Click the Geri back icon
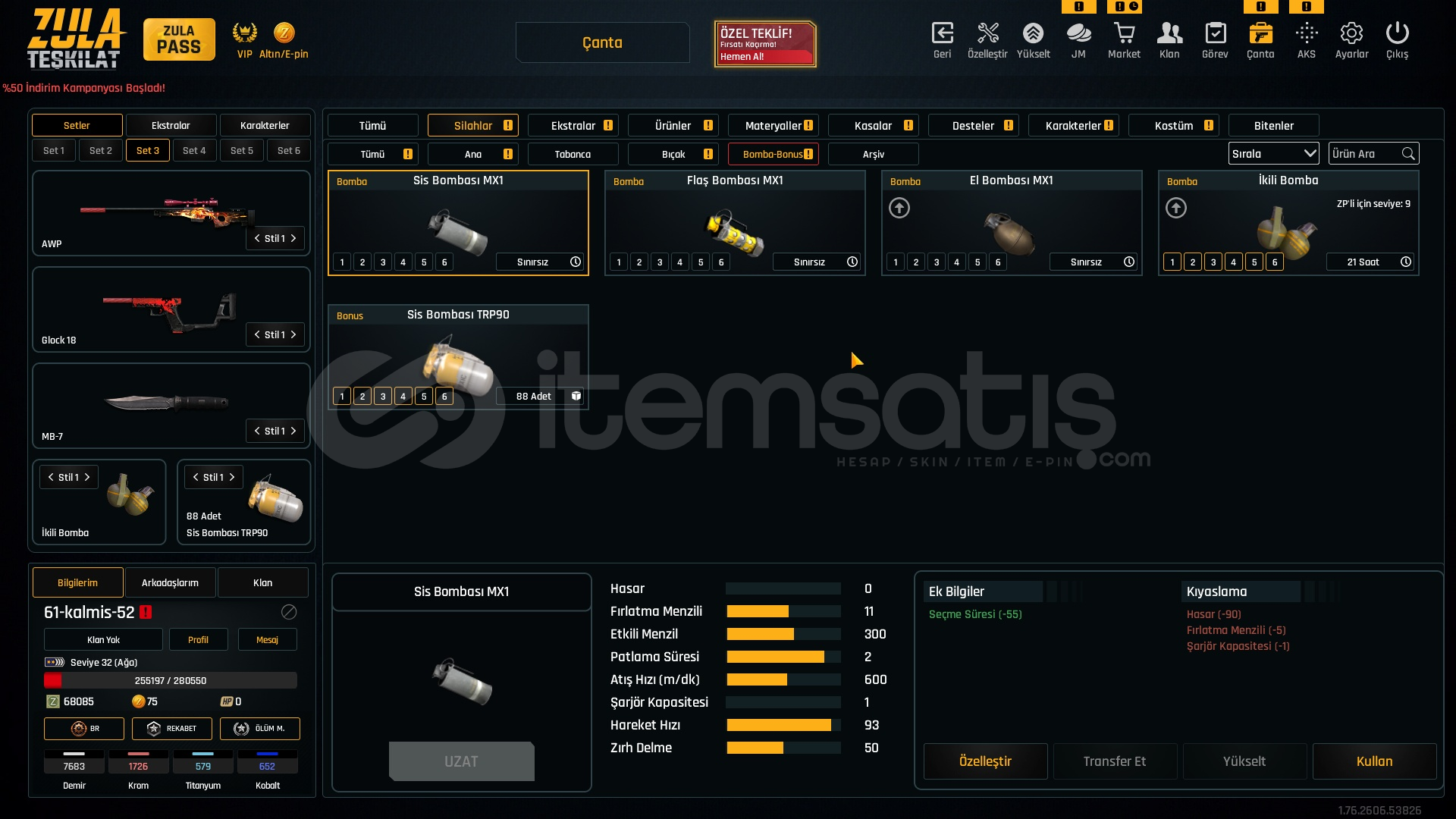 coord(942,33)
